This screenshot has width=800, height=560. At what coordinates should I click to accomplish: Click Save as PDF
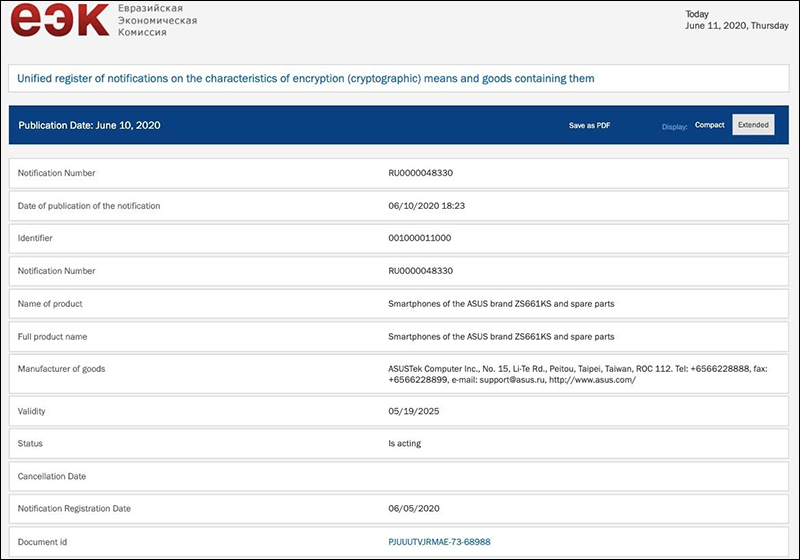[x=589, y=125]
